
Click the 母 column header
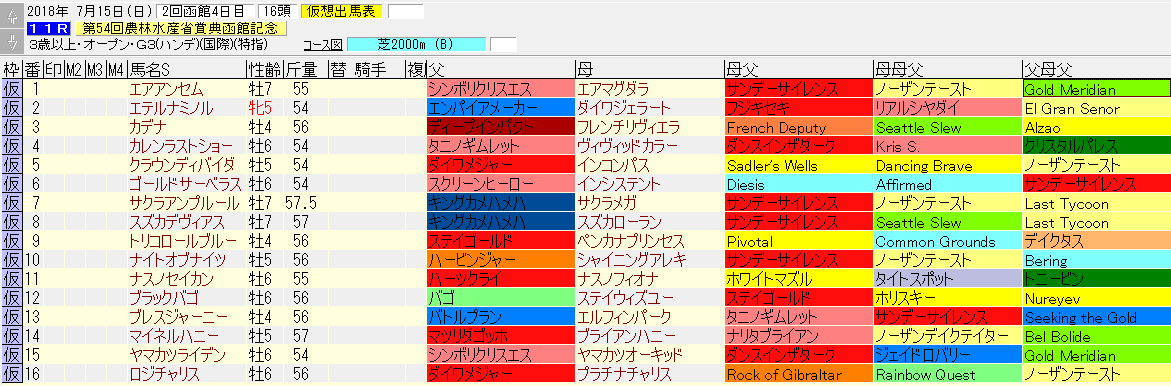[649, 70]
